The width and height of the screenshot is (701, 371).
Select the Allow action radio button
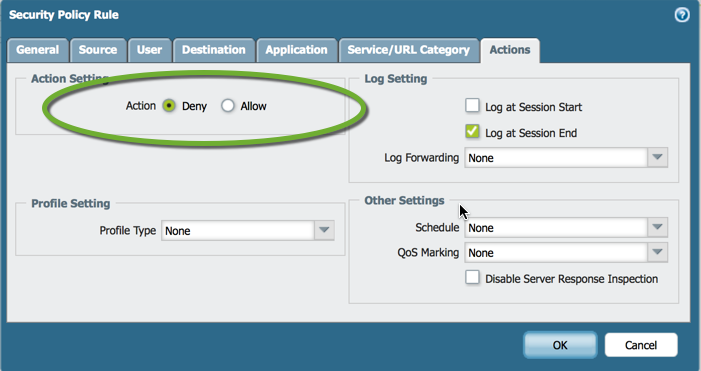click(x=228, y=105)
